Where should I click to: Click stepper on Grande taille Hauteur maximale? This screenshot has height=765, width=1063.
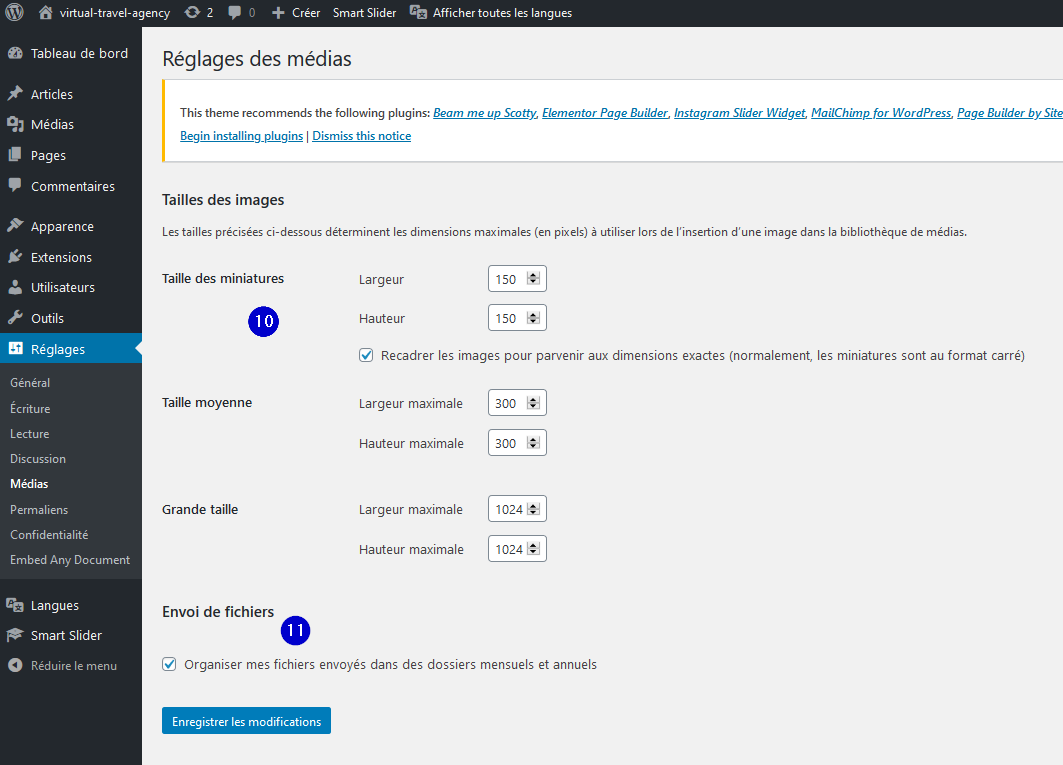click(534, 549)
